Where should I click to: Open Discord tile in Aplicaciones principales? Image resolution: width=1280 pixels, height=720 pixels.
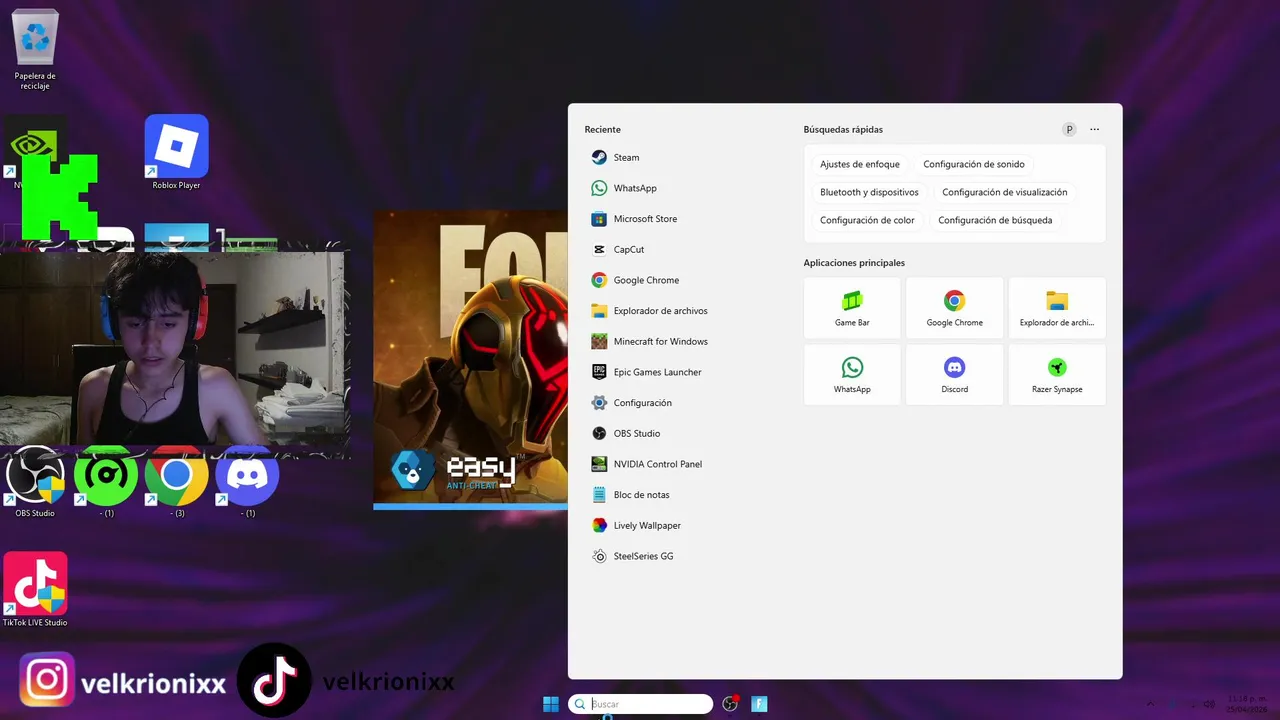[954, 375]
